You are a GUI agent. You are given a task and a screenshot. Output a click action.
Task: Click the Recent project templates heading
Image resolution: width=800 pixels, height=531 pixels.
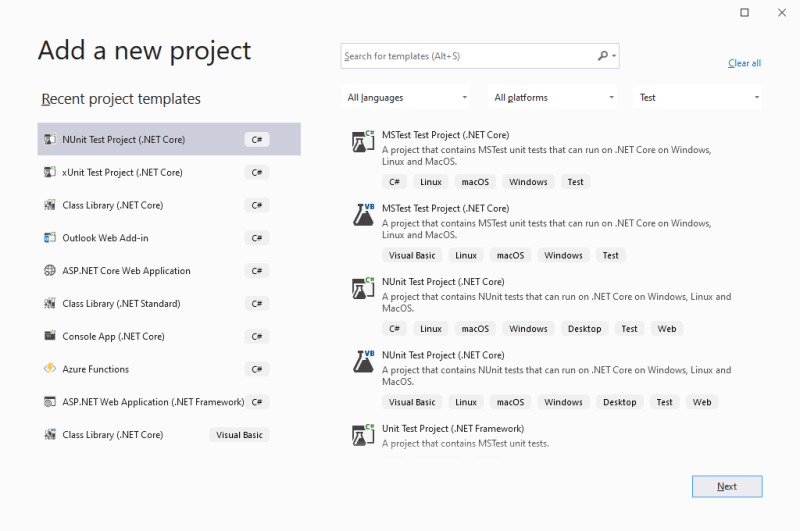click(x=121, y=99)
